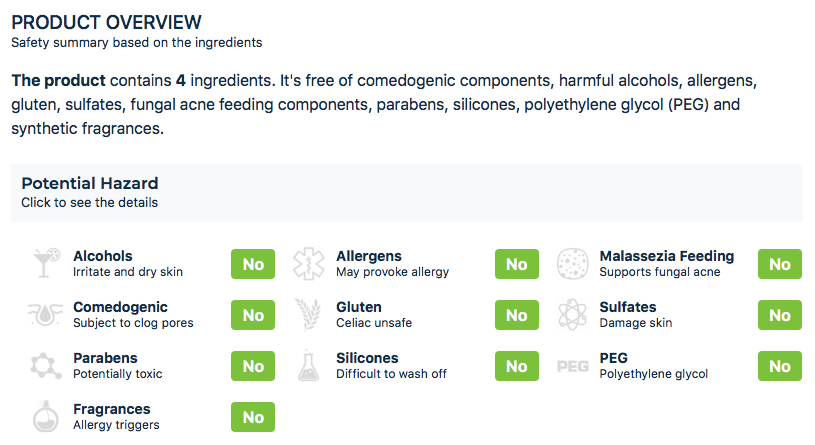Click the Allergens medical star icon
815x445 pixels.
[x=309, y=264]
